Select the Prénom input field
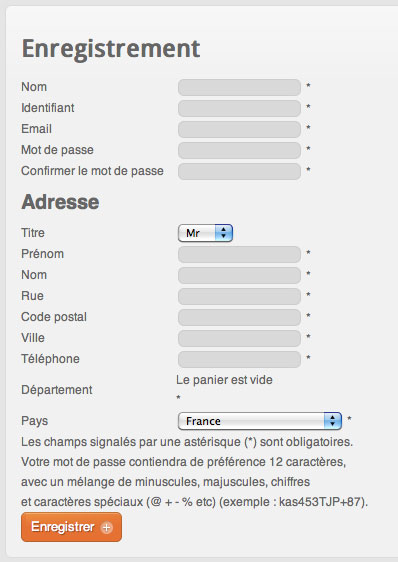Image resolution: width=398 pixels, height=562 pixels. tap(239, 254)
